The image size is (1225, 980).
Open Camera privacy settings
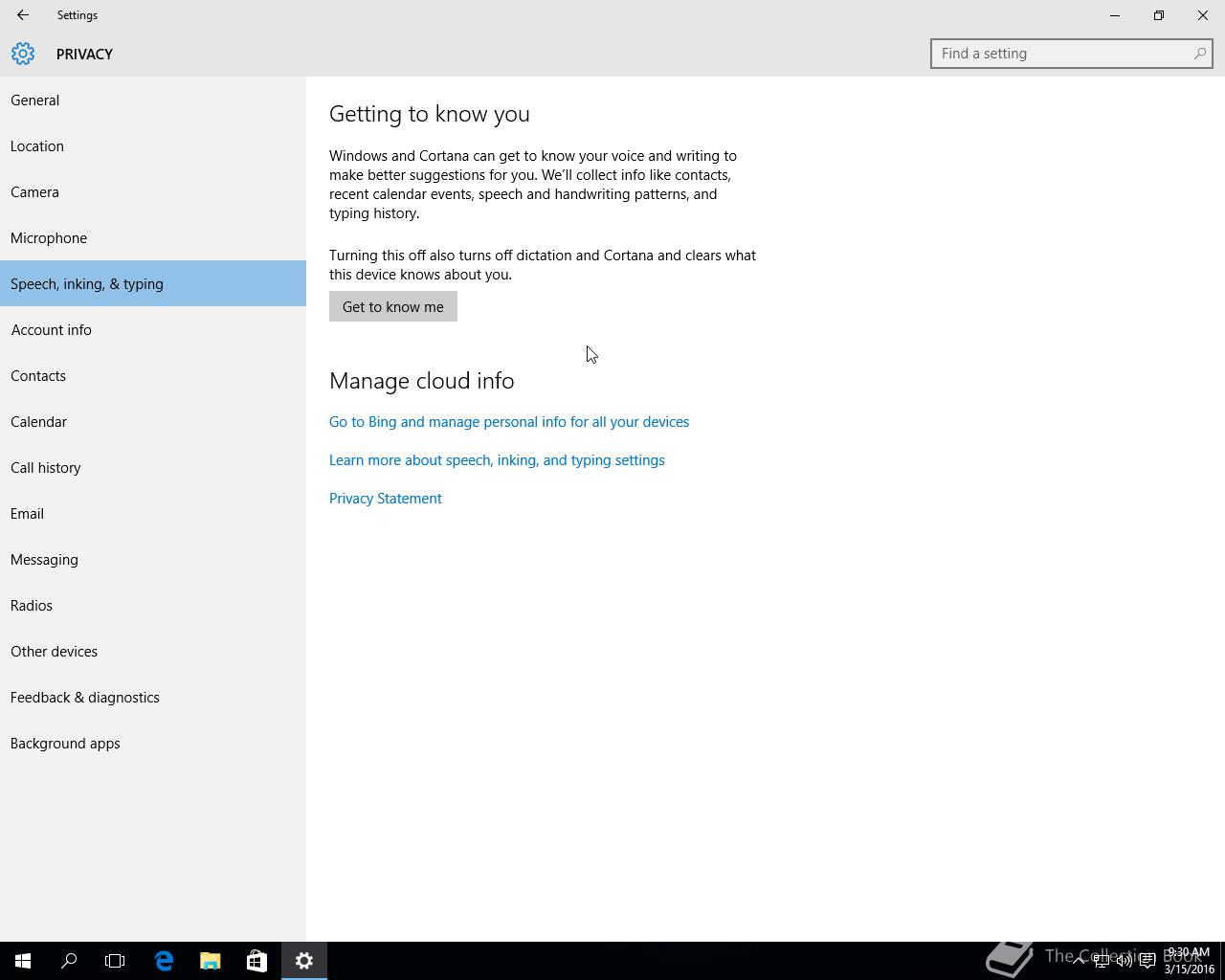tap(153, 191)
